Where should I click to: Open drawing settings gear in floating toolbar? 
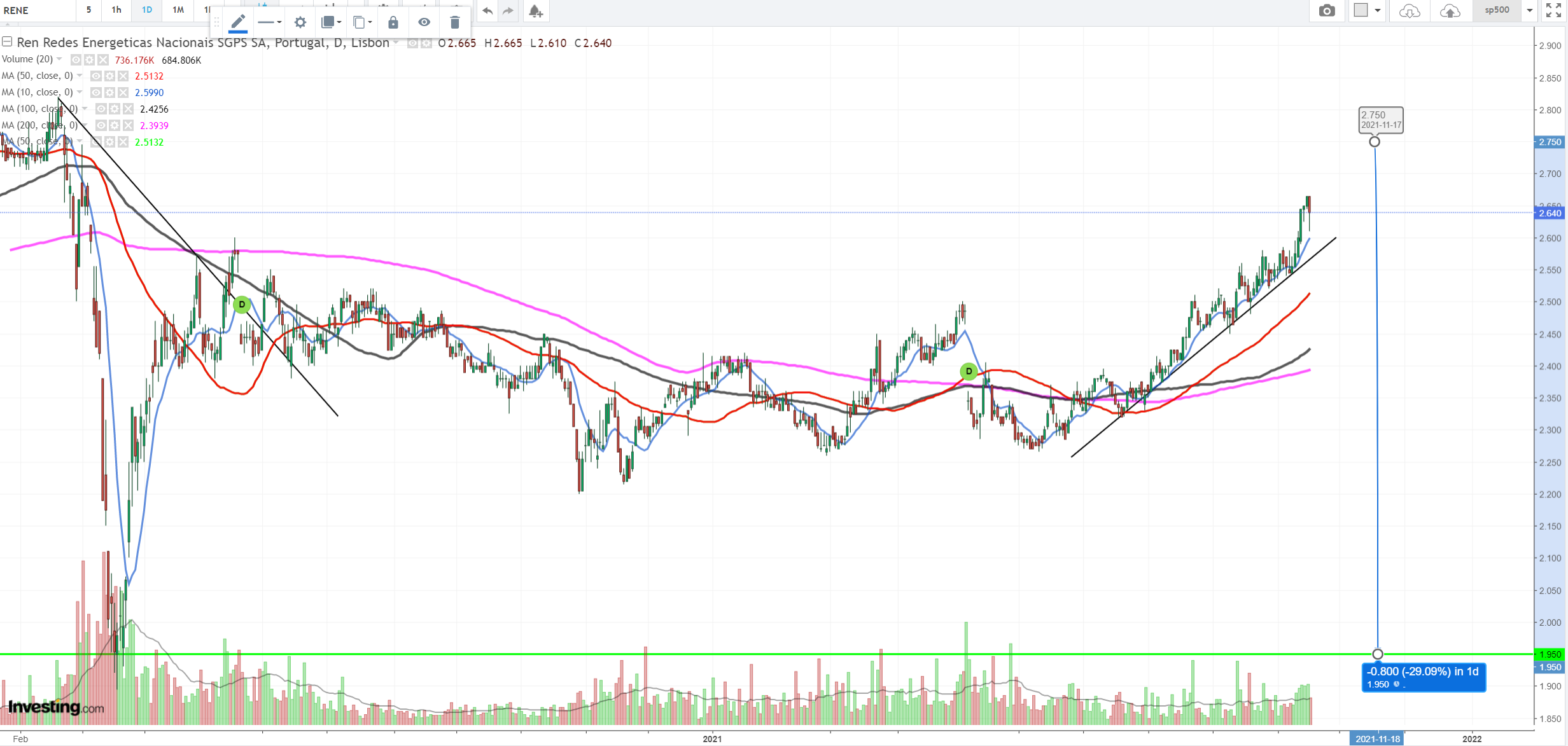coord(300,22)
